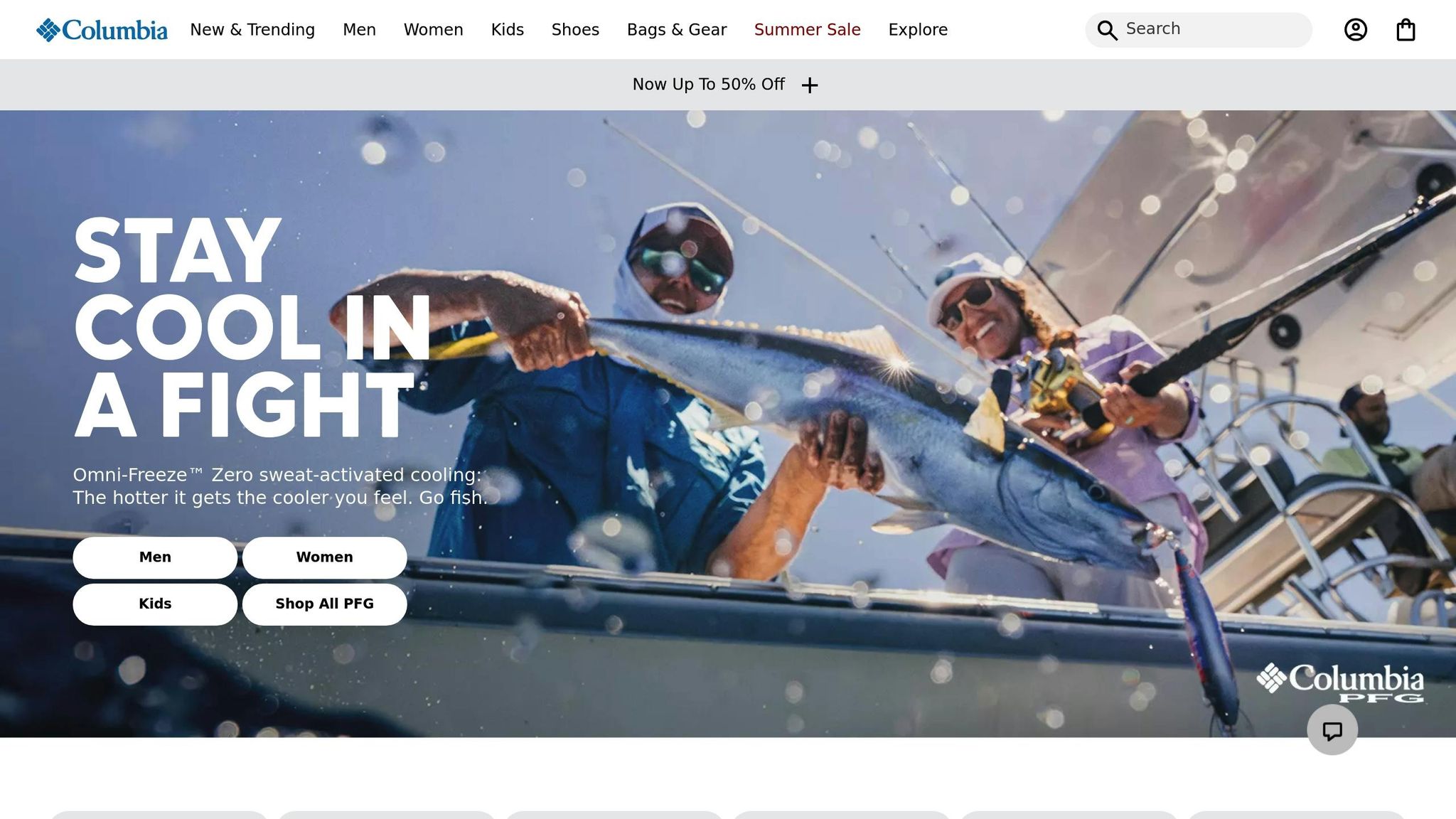Expand the promo bar plus icon

(810, 85)
